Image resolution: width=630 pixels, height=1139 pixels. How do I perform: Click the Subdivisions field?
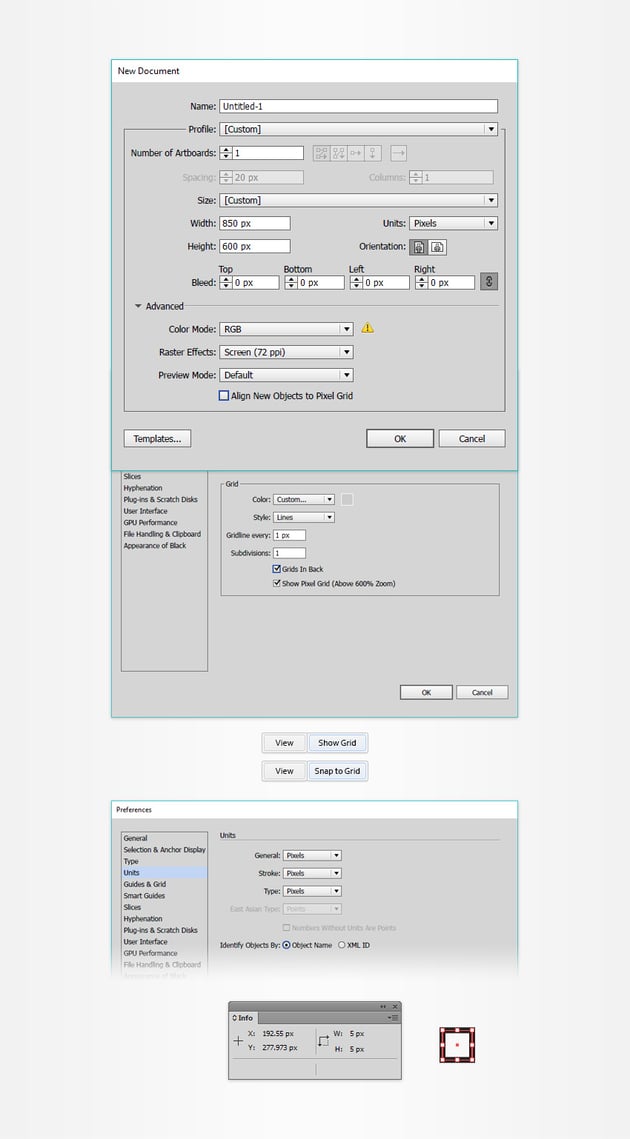point(289,554)
